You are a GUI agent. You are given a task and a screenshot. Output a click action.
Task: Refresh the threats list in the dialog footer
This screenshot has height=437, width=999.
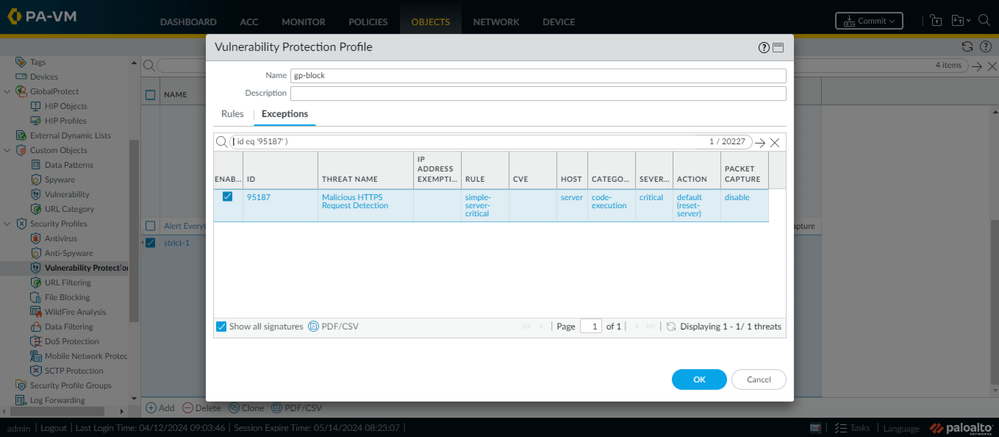tap(671, 327)
